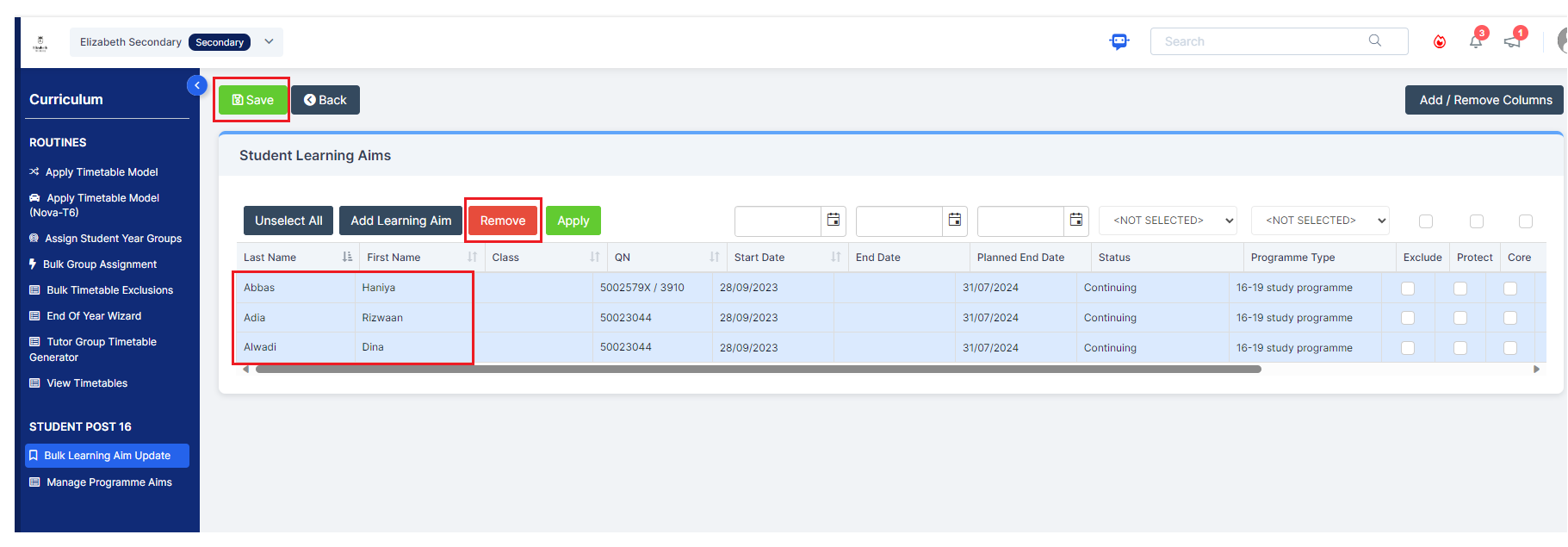Check Protect for Abbas row
This screenshot has height=547, width=1568.
[1460, 289]
